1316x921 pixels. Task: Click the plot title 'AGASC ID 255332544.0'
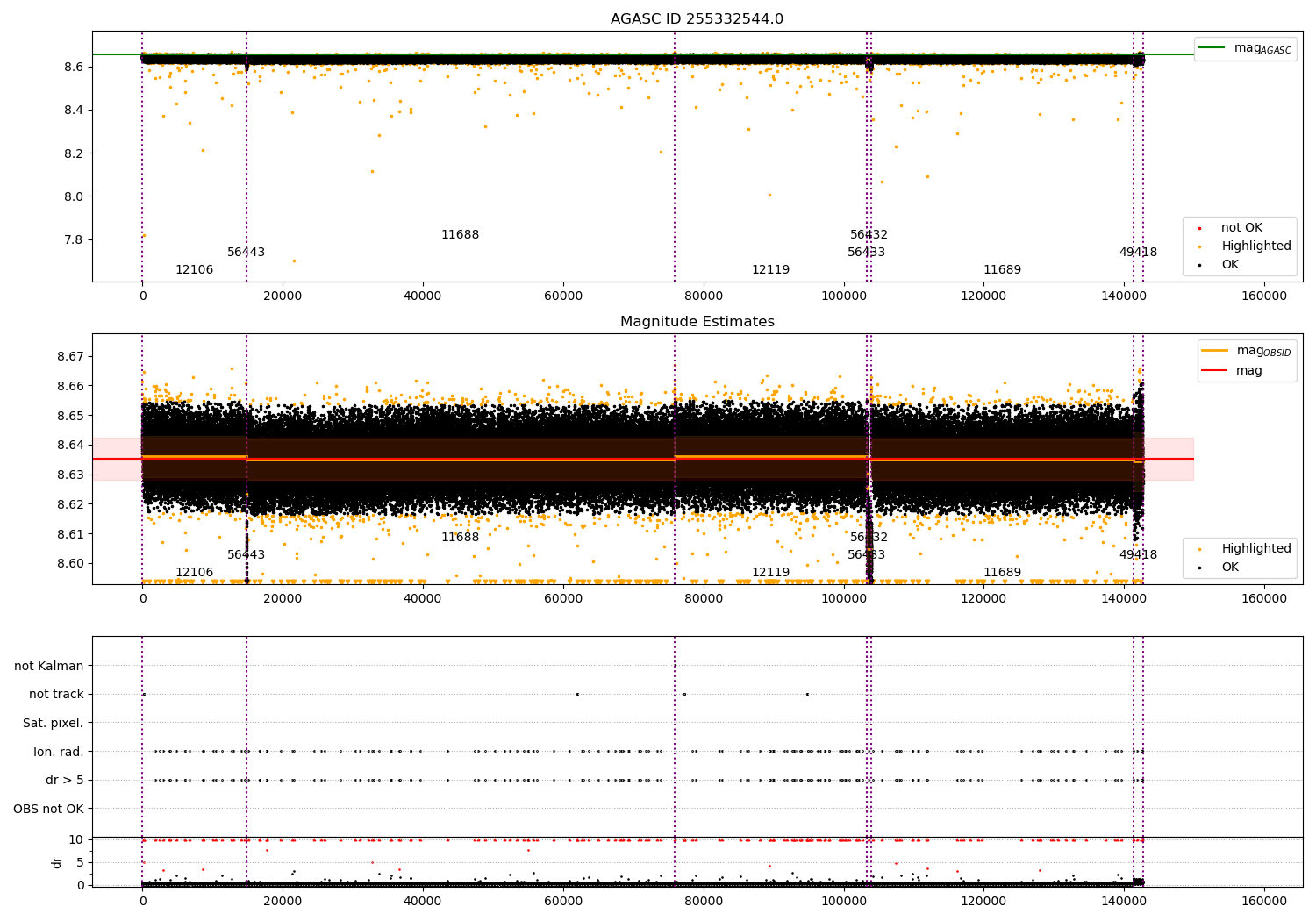(697, 19)
